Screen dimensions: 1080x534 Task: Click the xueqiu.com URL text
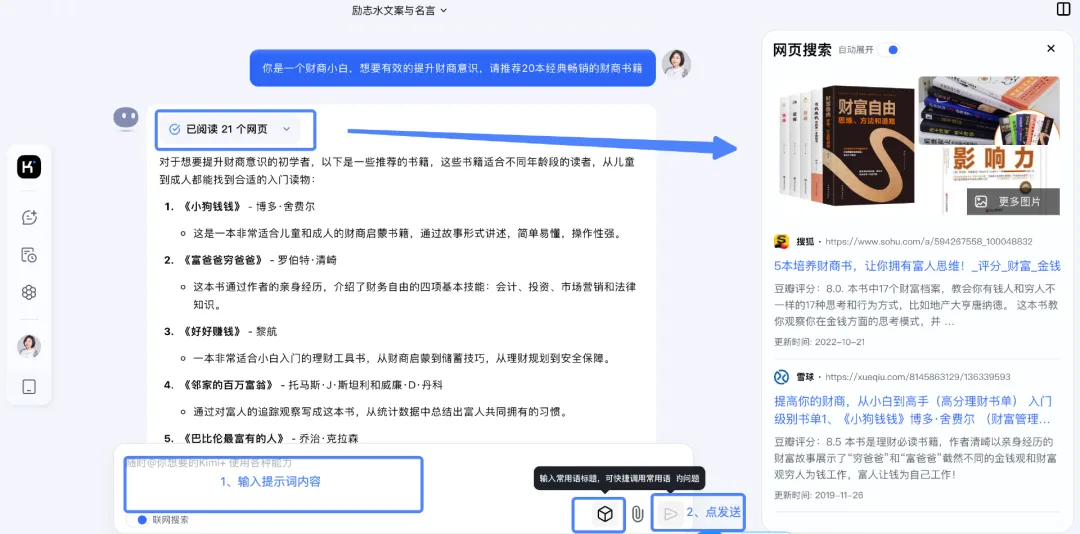tap(917, 377)
